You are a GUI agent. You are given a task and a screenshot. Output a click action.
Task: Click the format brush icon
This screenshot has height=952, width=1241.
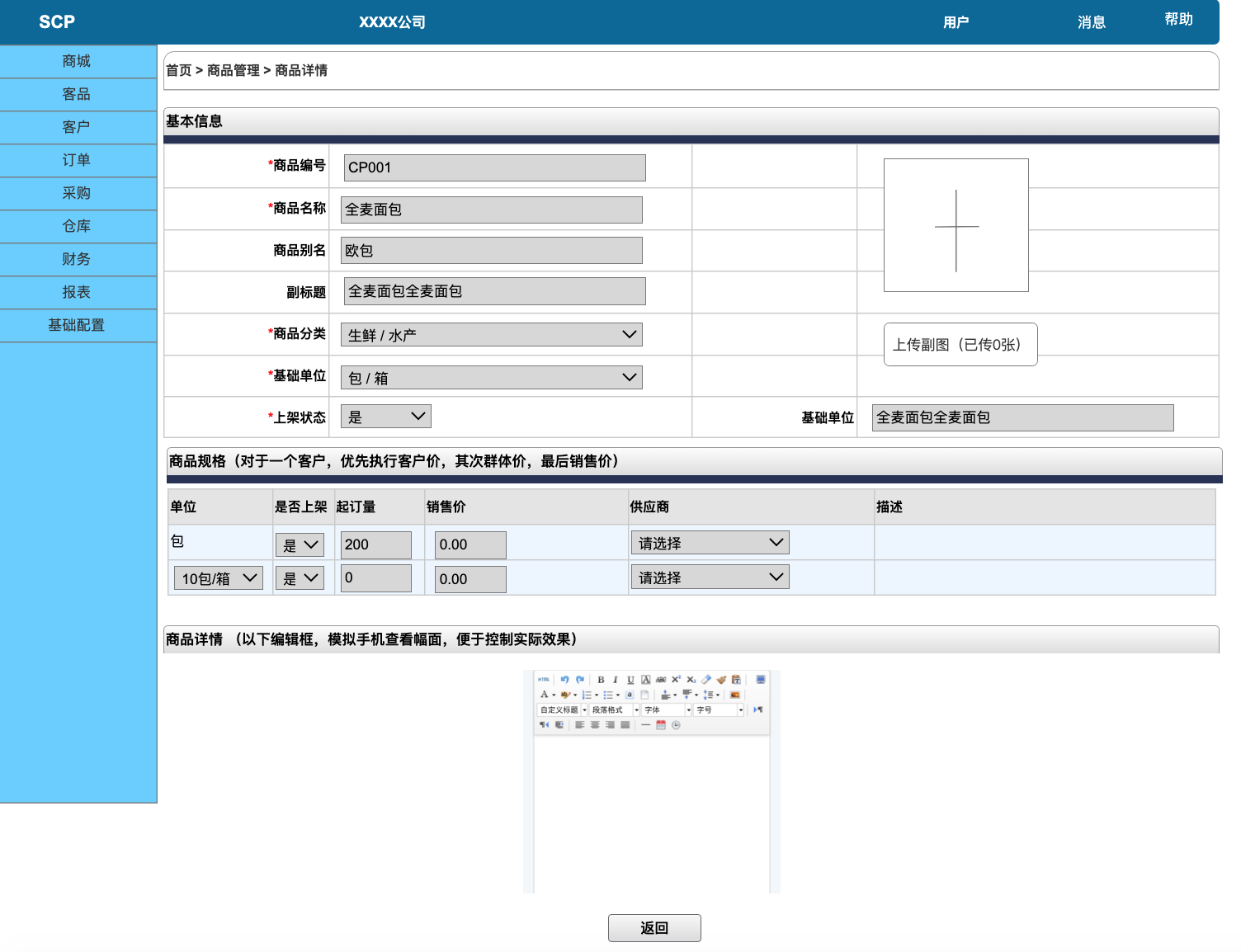point(721,680)
